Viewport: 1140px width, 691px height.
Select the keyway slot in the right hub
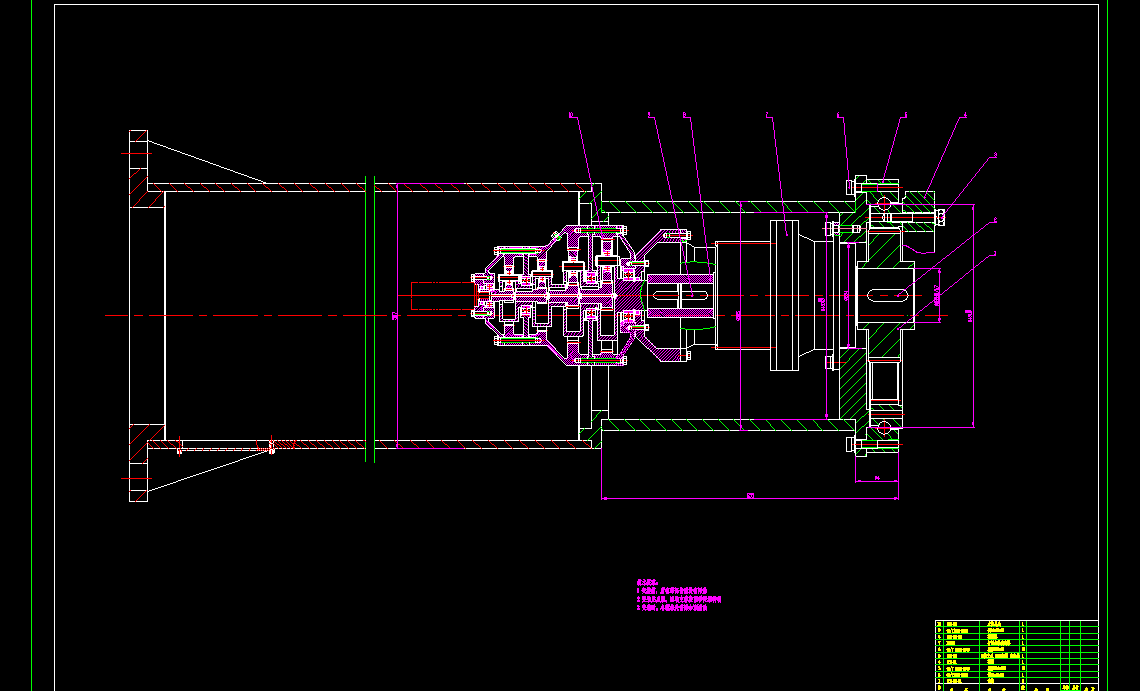pos(887,295)
